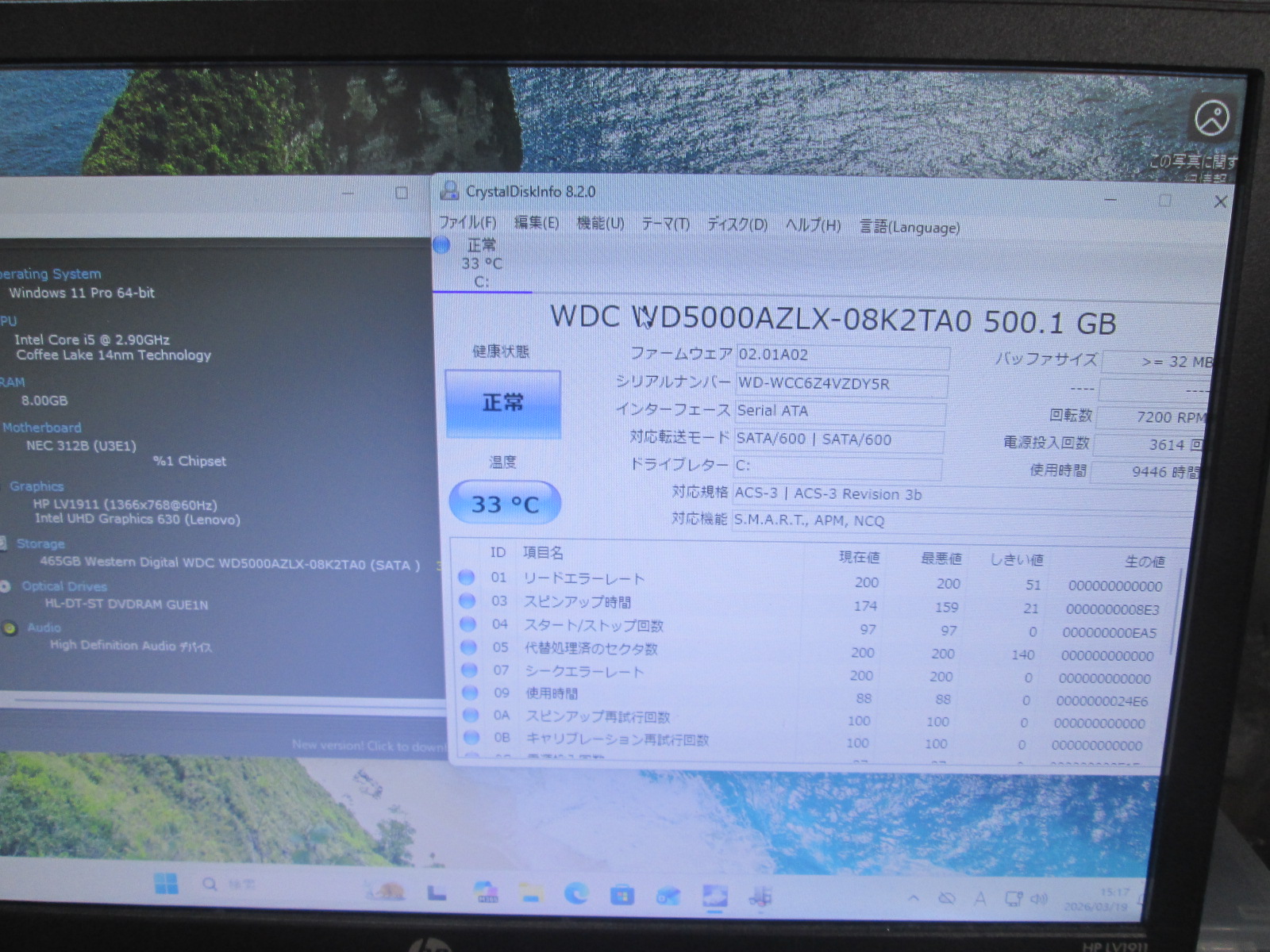
Task: Click the Storage section heading in Speccy
Action: pyautogui.click(x=40, y=543)
